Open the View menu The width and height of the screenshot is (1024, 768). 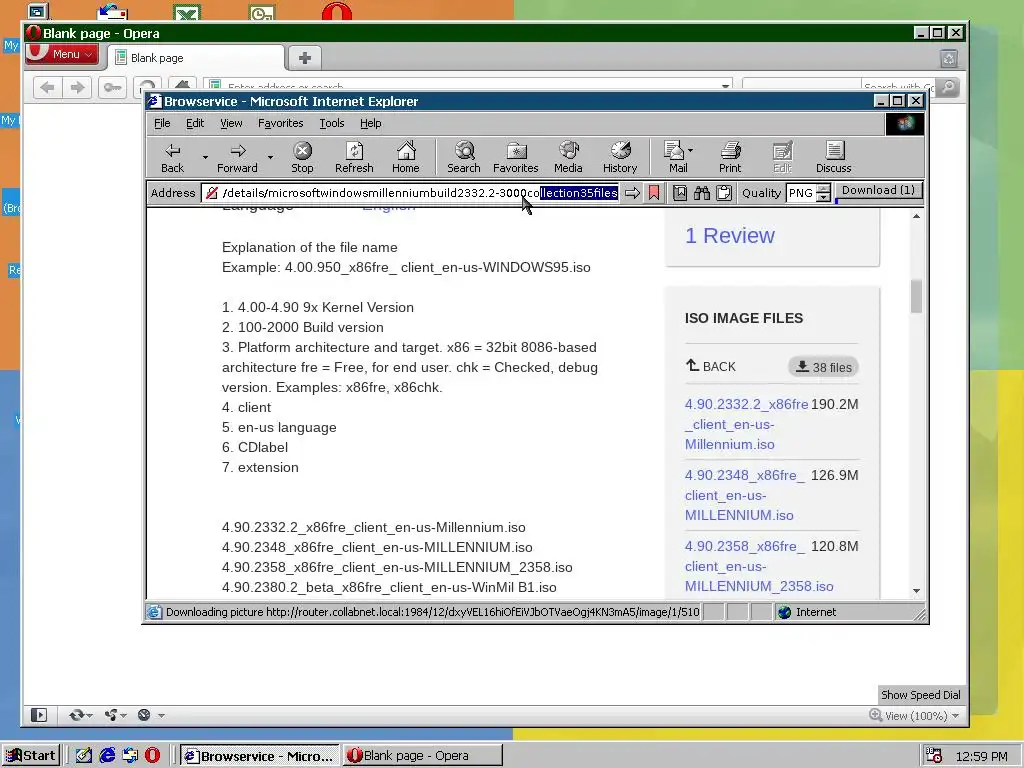(231, 123)
